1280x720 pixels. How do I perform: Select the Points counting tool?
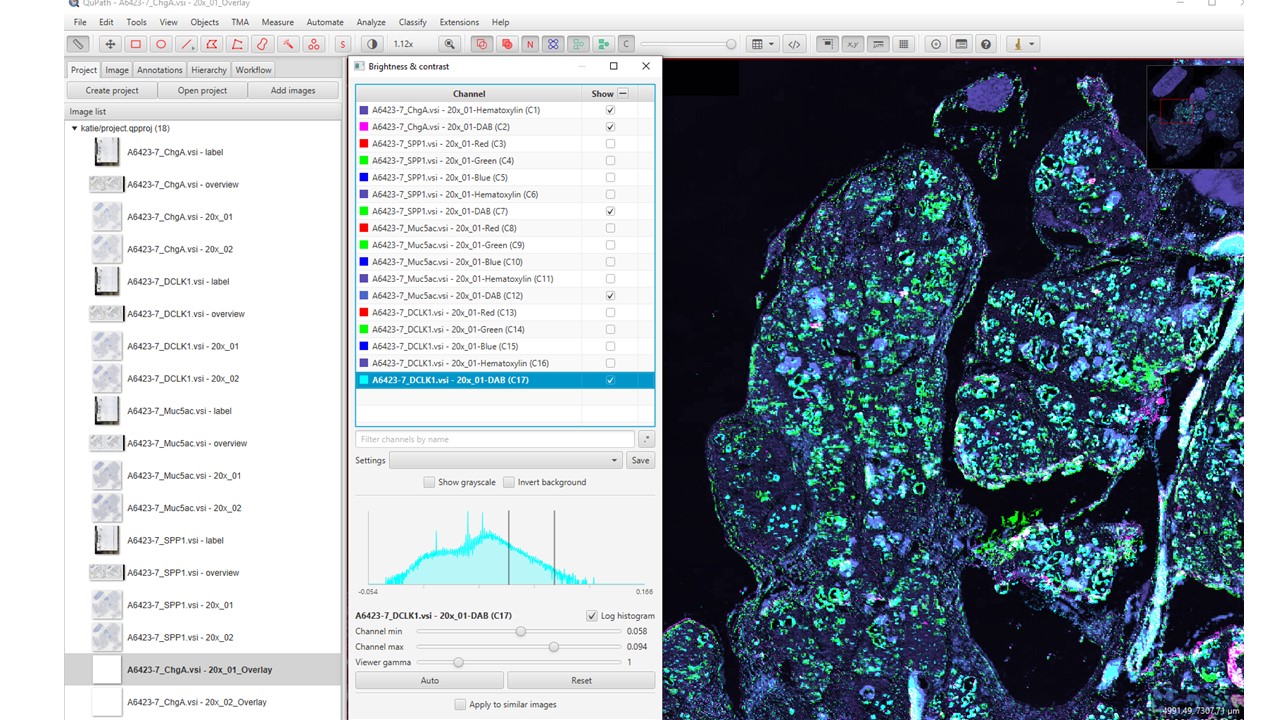click(x=313, y=44)
